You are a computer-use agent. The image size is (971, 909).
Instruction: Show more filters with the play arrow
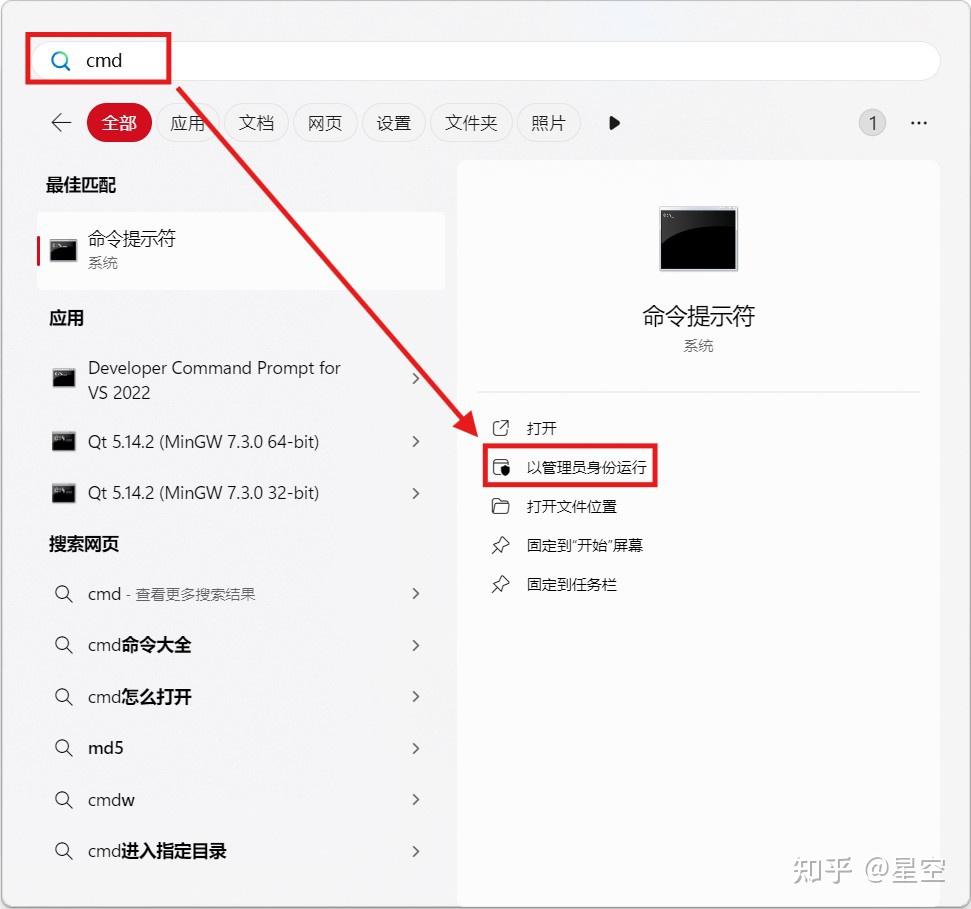(x=614, y=123)
